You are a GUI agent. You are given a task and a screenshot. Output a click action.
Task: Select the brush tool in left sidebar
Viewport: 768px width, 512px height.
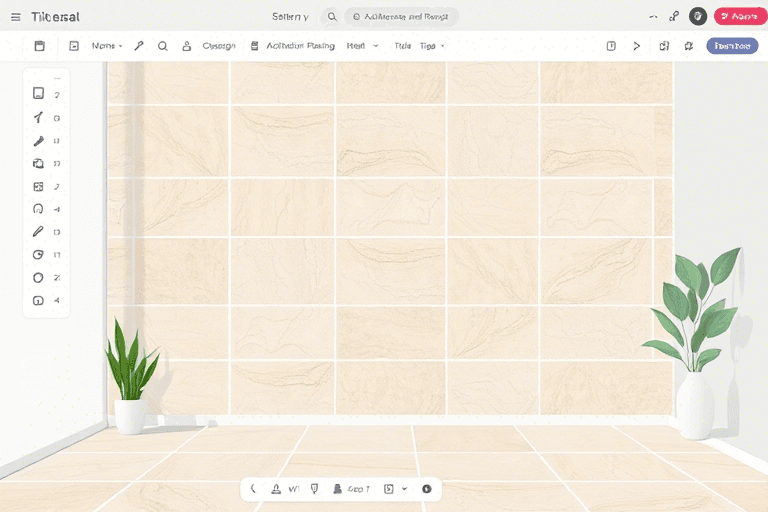[38, 141]
